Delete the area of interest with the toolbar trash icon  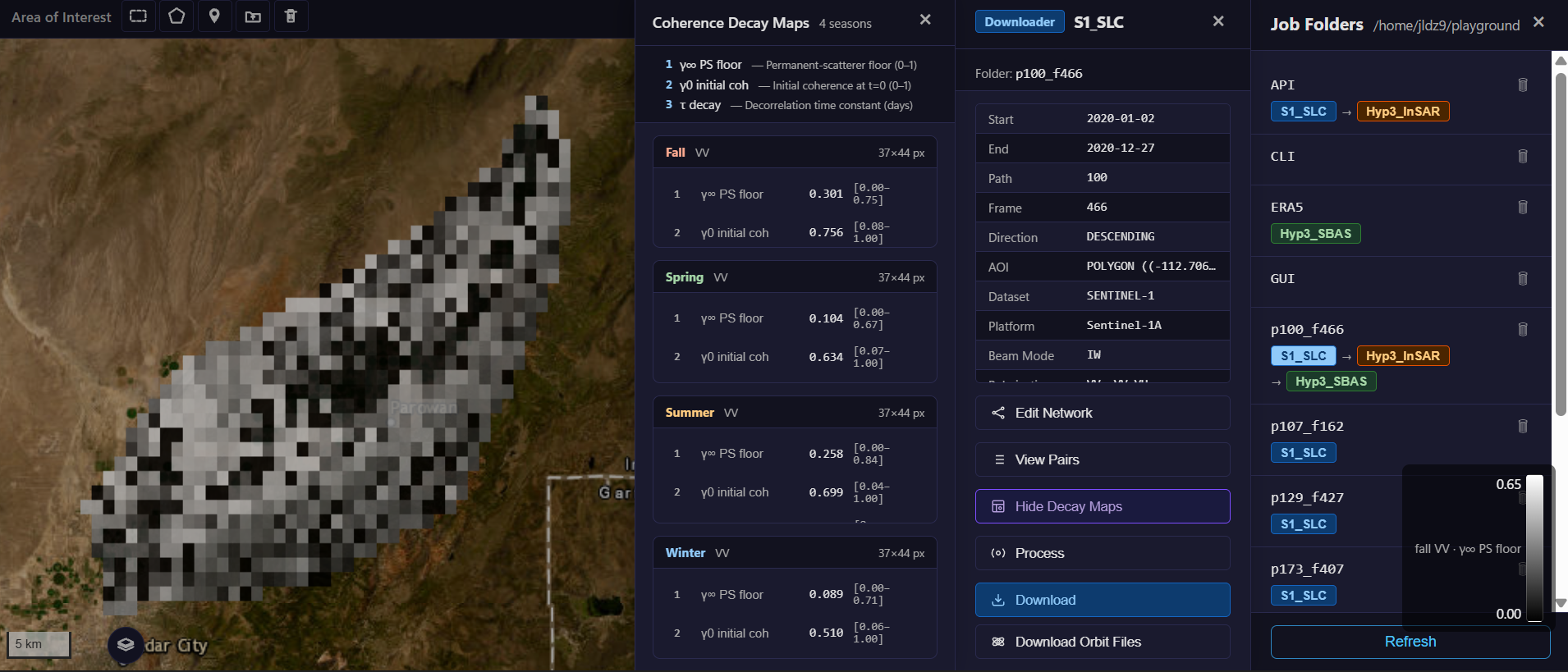pyautogui.click(x=291, y=16)
